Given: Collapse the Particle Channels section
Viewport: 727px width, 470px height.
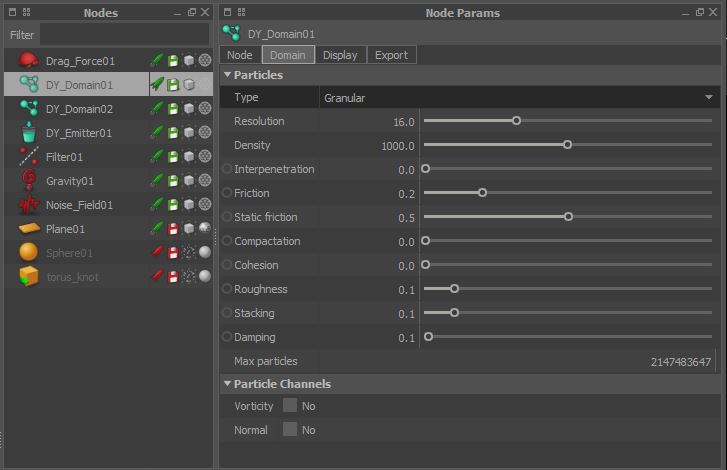Looking at the screenshot, I should pos(228,384).
